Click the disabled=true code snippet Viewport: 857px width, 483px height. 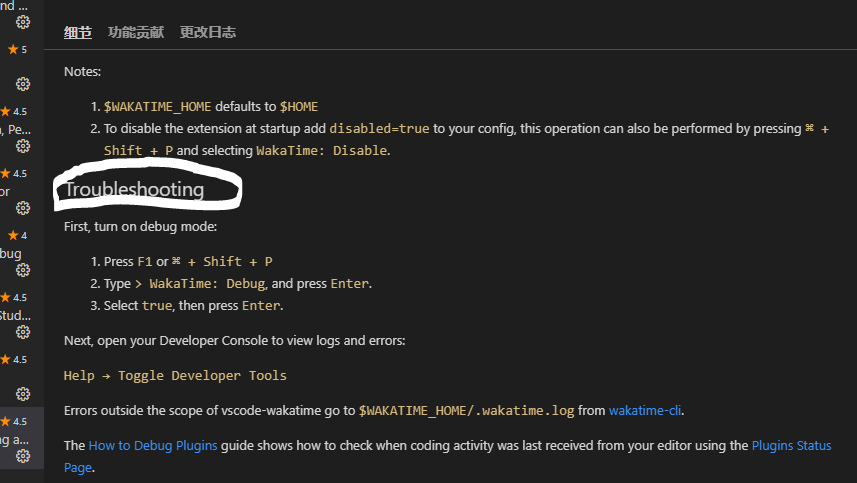point(379,128)
